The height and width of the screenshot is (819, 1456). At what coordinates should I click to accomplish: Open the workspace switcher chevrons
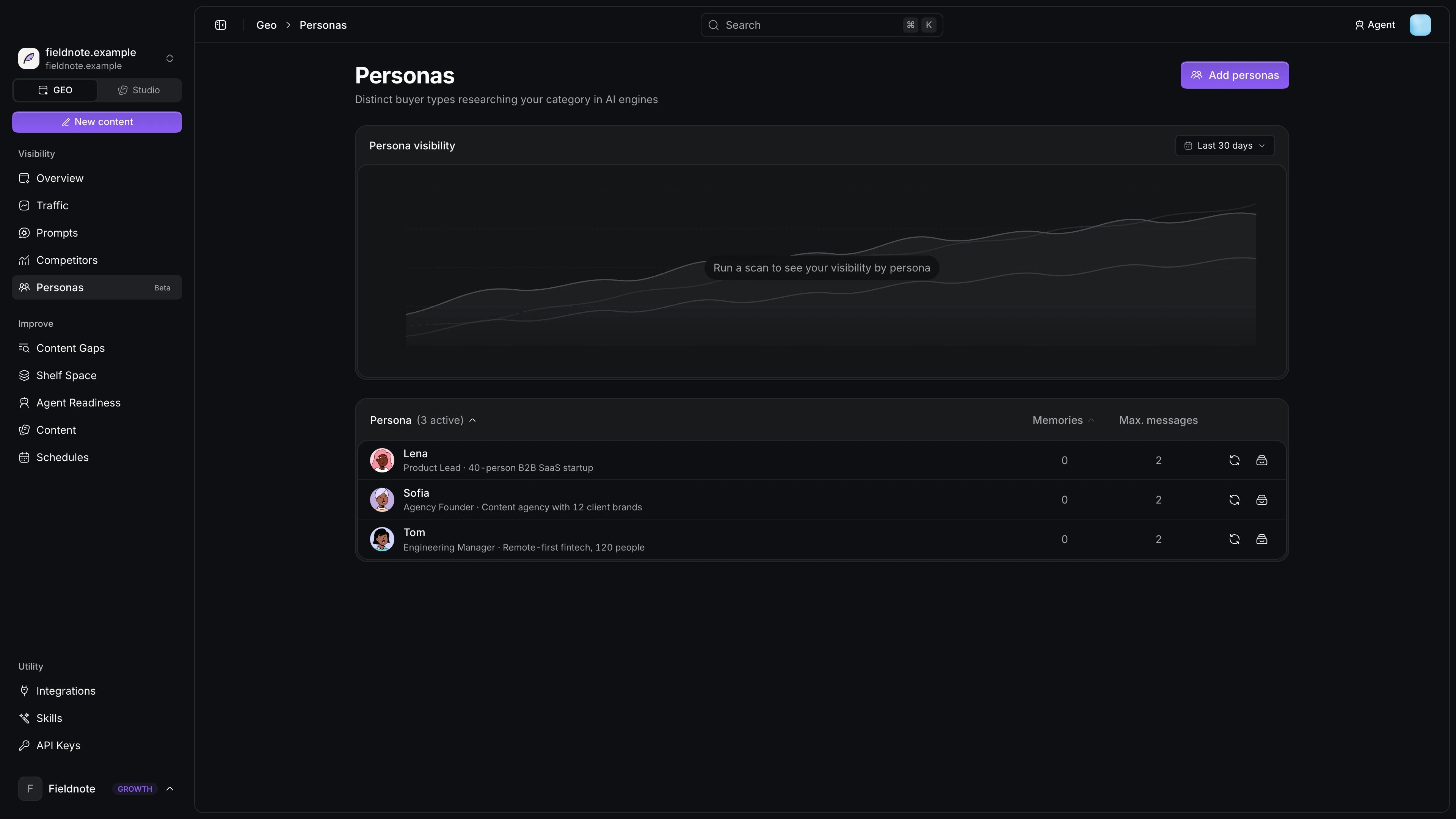pyautogui.click(x=169, y=58)
